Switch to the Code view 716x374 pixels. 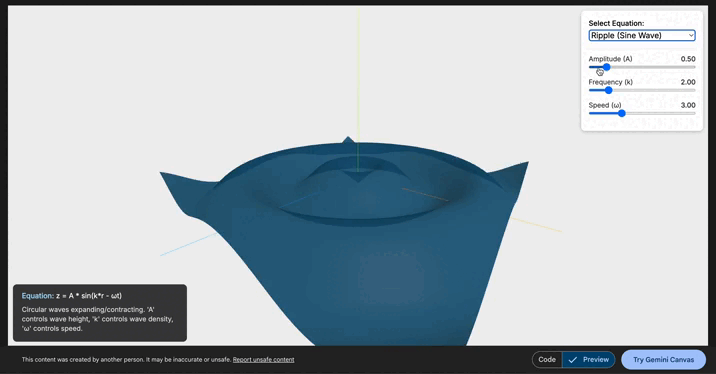tap(547, 359)
